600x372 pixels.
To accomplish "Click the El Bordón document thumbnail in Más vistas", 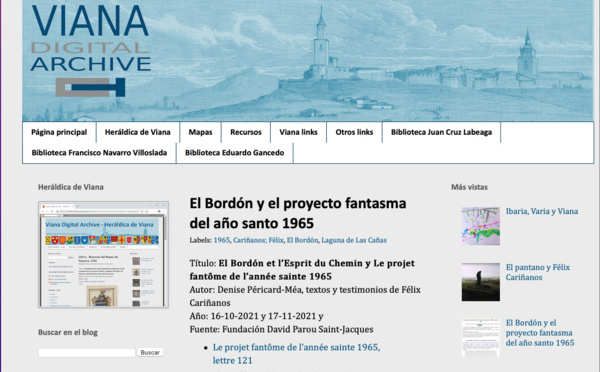I will pos(481,338).
